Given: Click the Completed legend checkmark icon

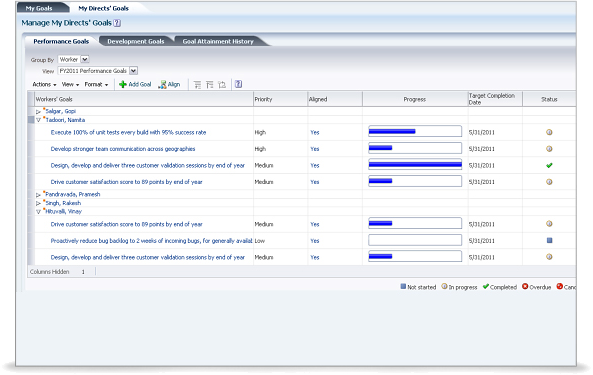Looking at the screenshot, I should point(486,287).
